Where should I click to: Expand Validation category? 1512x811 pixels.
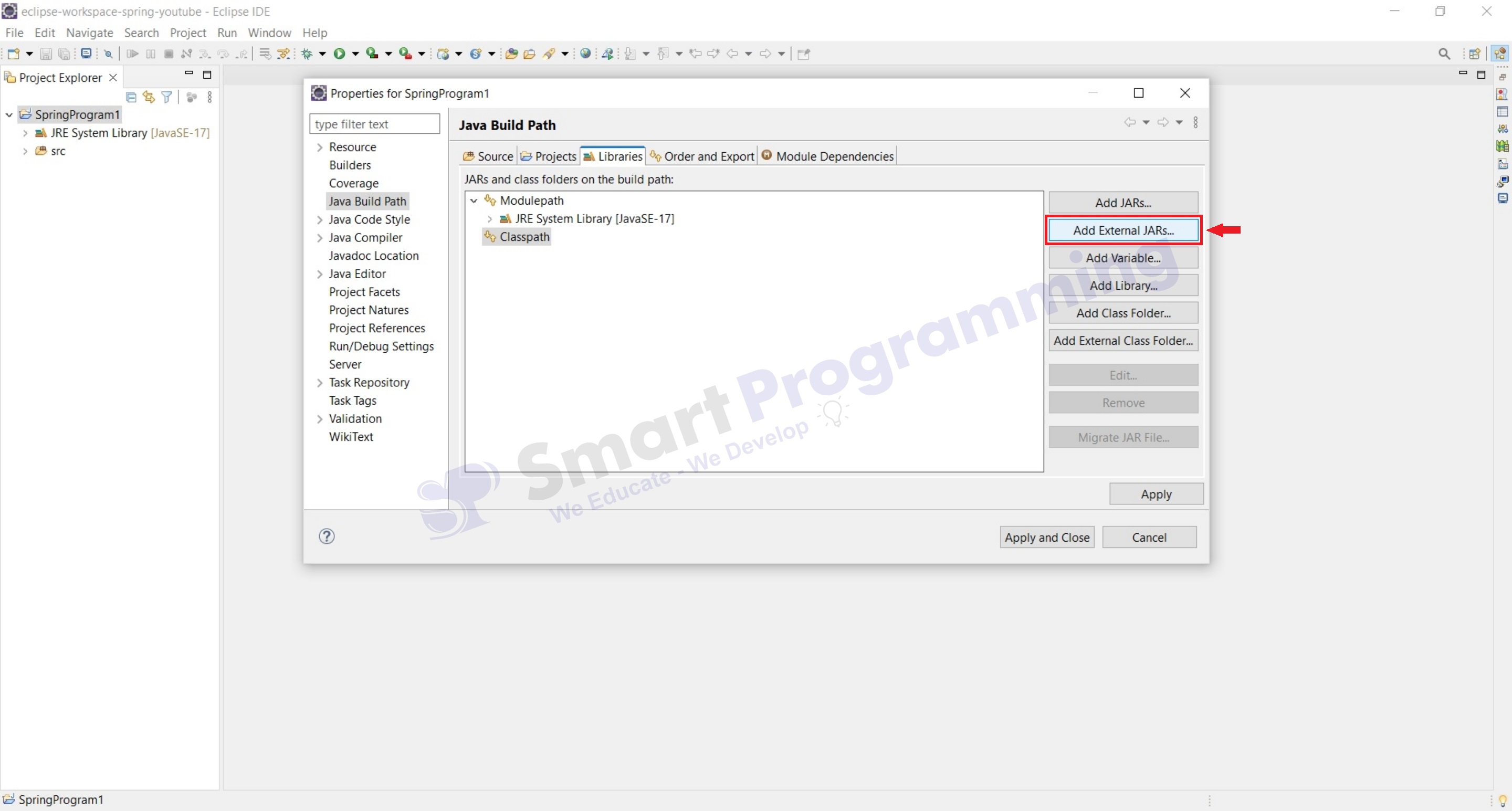pos(320,419)
